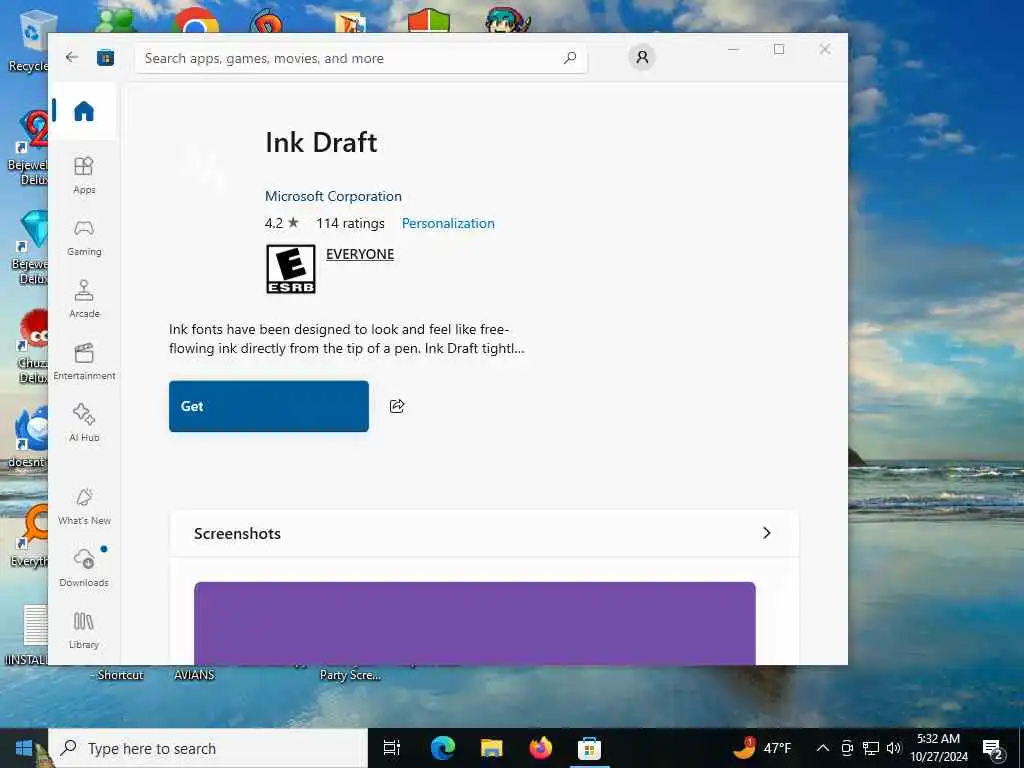Image resolution: width=1024 pixels, height=768 pixels.
Task: Launch Firefox from the taskbar
Action: point(540,748)
